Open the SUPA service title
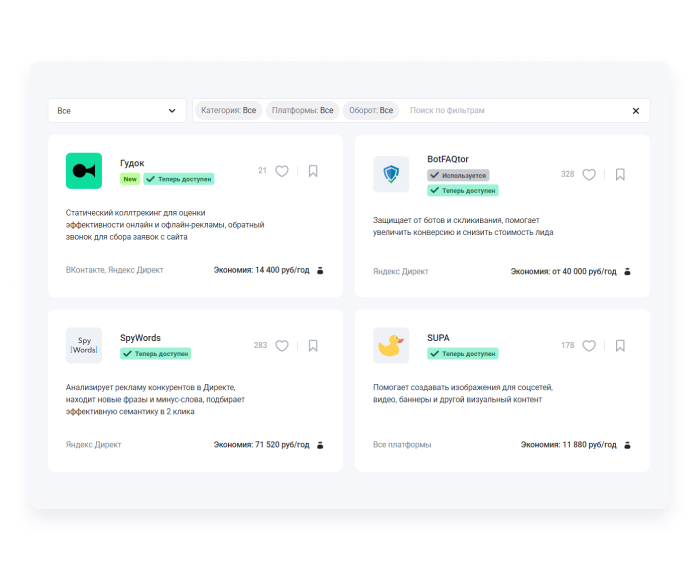700x571 pixels. coord(438,338)
